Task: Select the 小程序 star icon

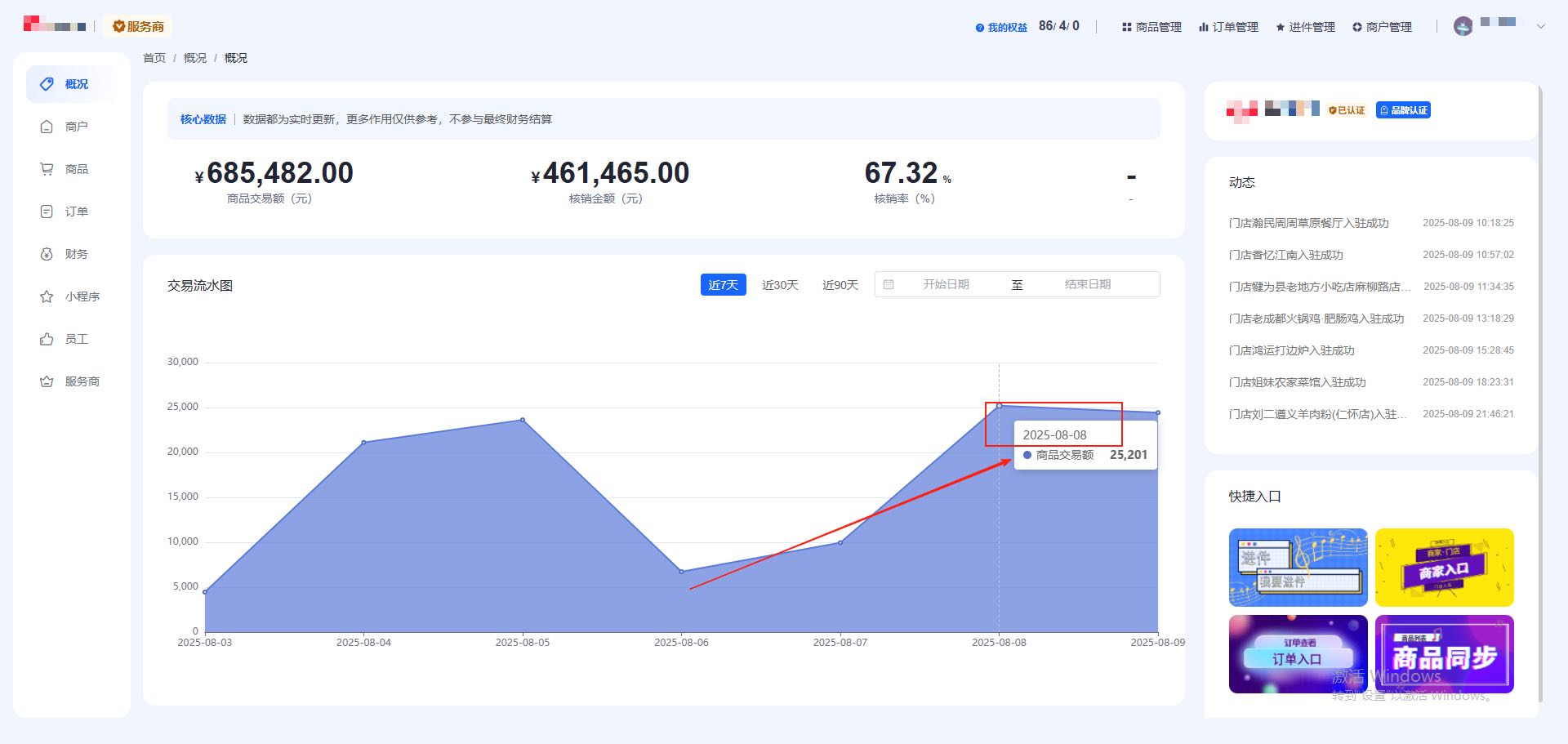Action: click(47, 296)
